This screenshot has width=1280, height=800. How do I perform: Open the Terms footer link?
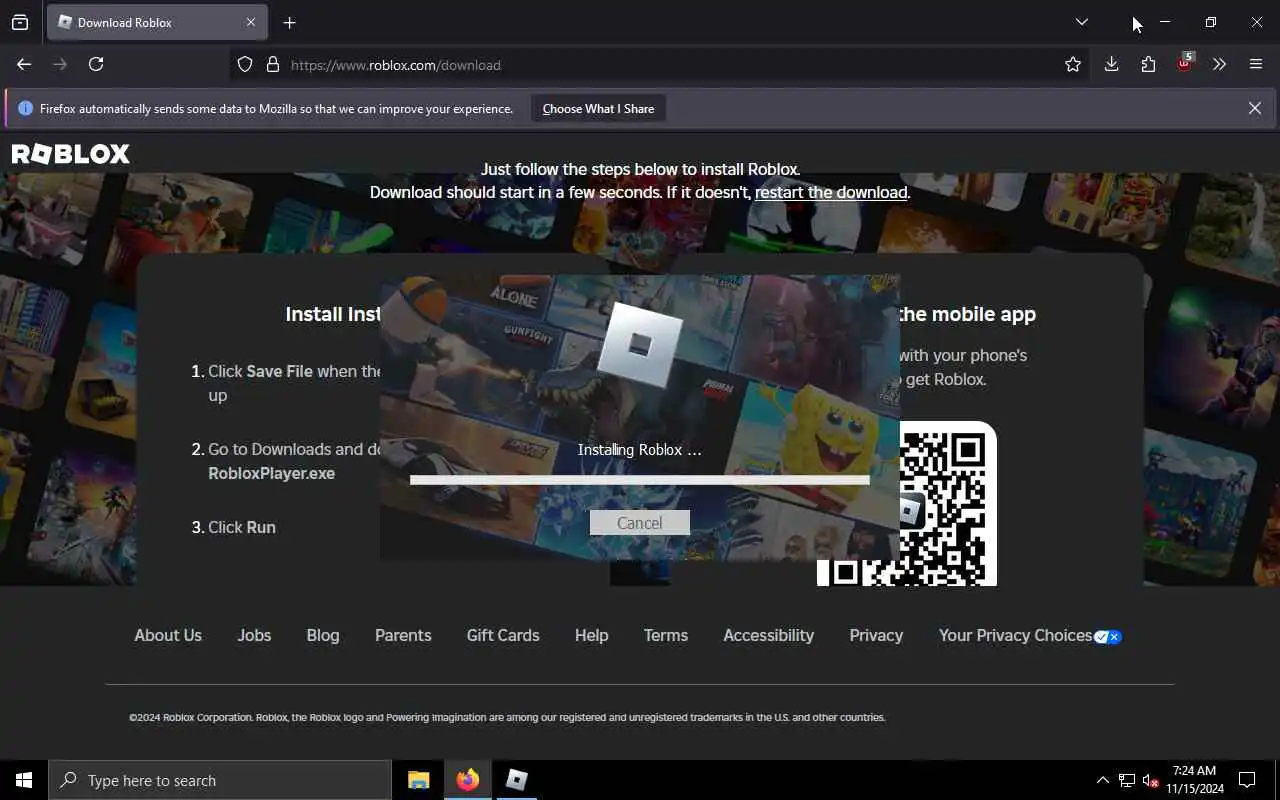click(666, 635)
